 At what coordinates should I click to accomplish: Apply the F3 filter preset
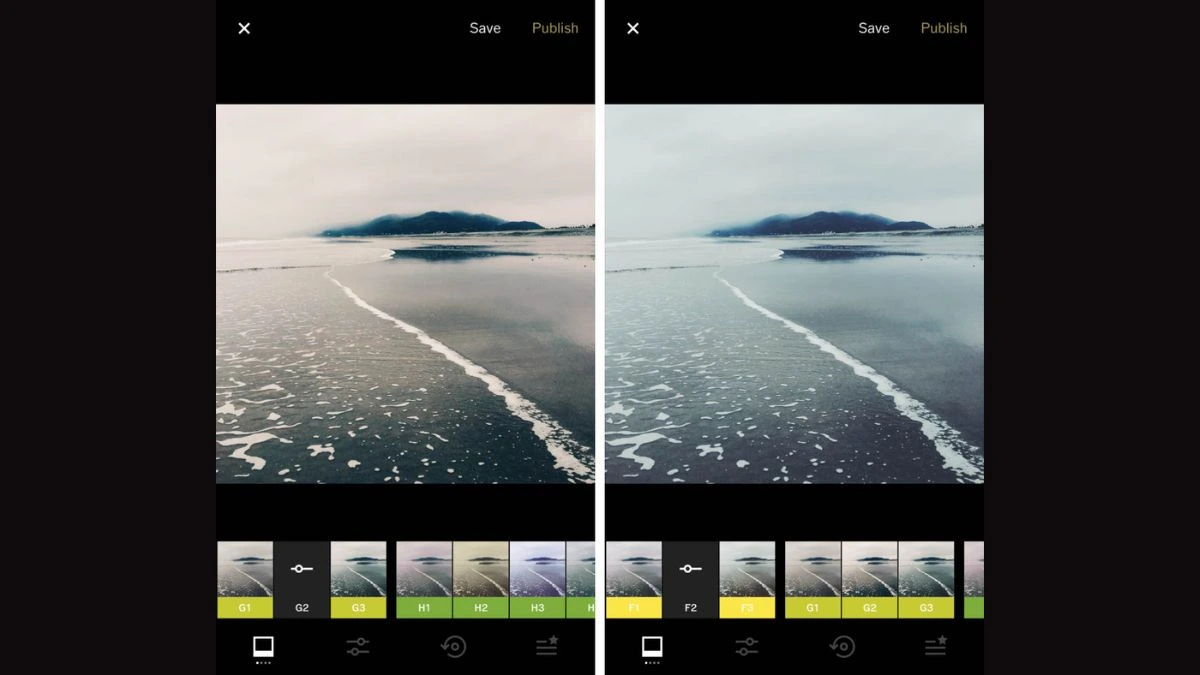point(747,580)
